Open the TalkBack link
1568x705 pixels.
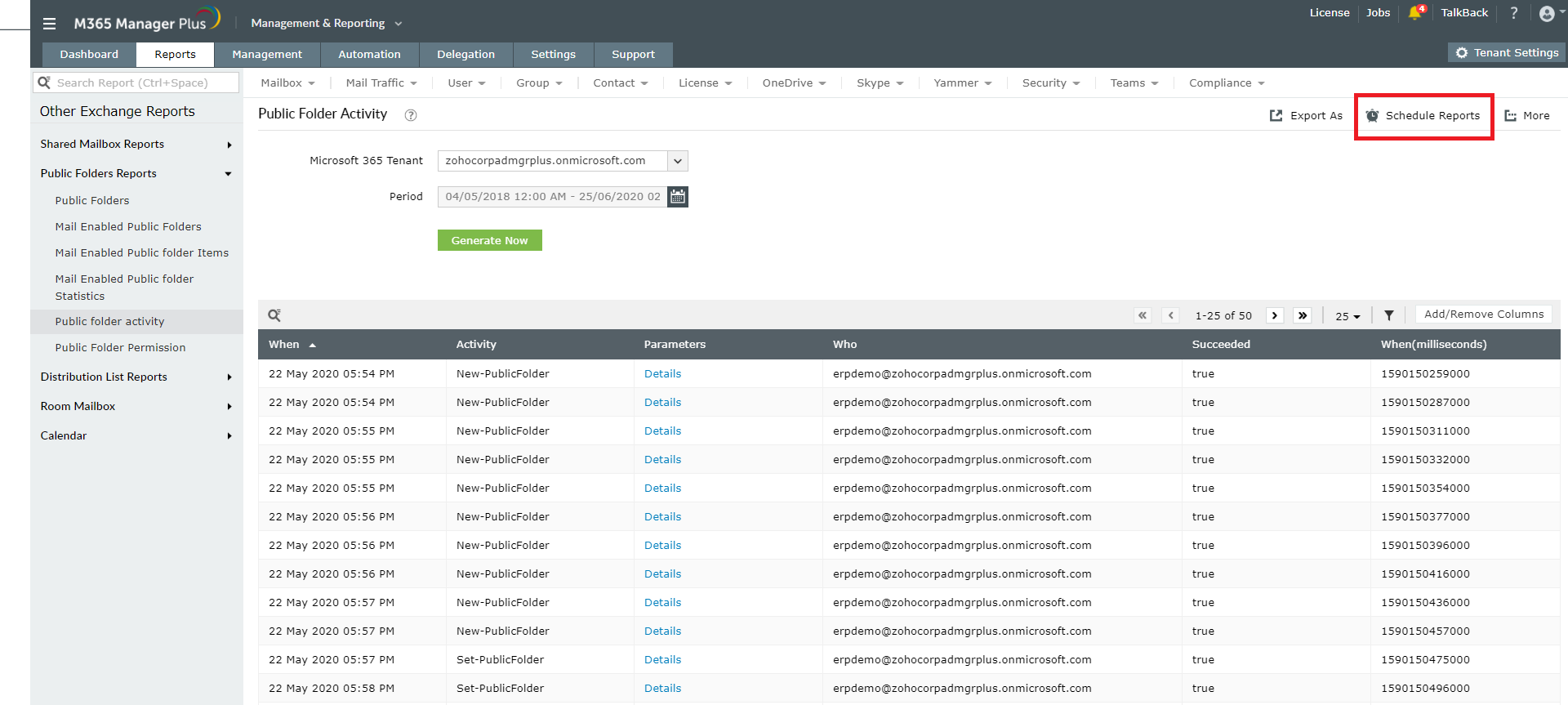[x=1464, y=13]
